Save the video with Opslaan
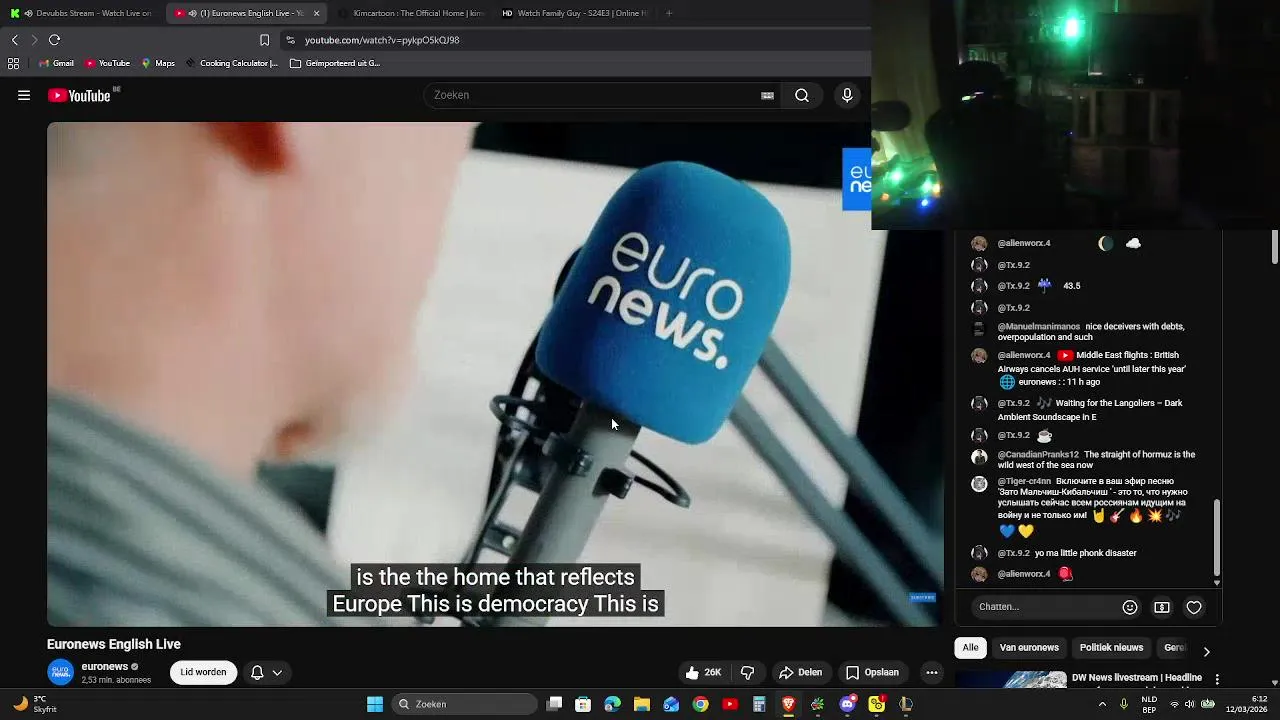 [872, 672]
